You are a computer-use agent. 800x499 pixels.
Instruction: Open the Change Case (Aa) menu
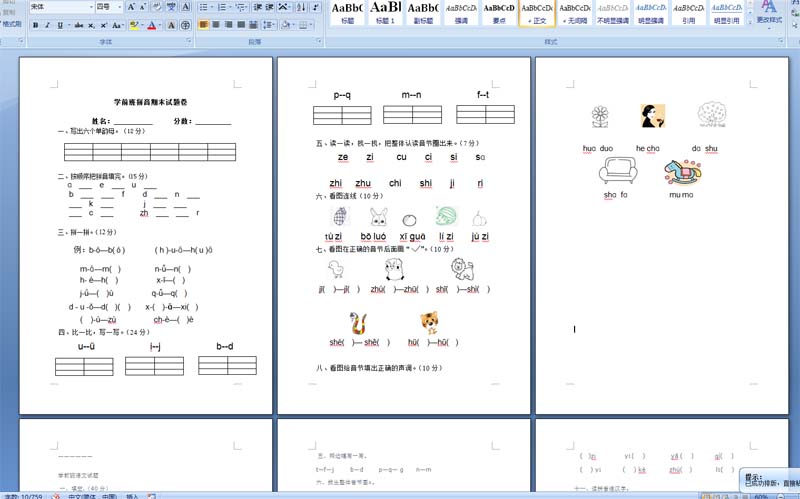click(x=117, y=25)
